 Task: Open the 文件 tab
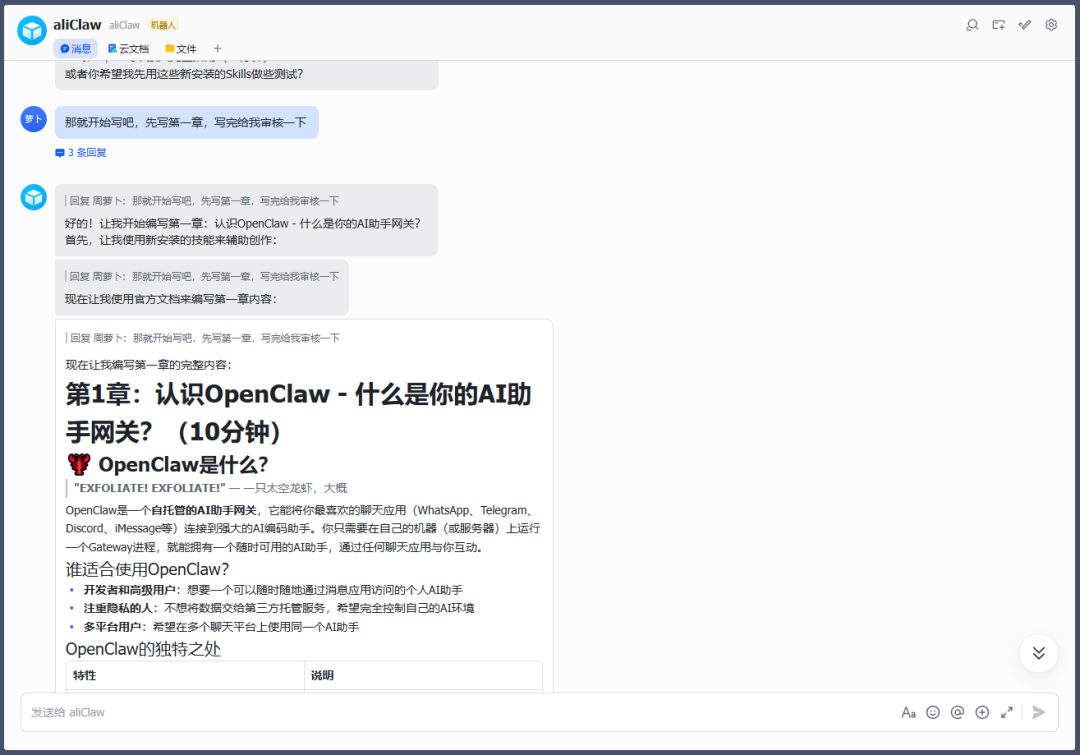point(181,49)
